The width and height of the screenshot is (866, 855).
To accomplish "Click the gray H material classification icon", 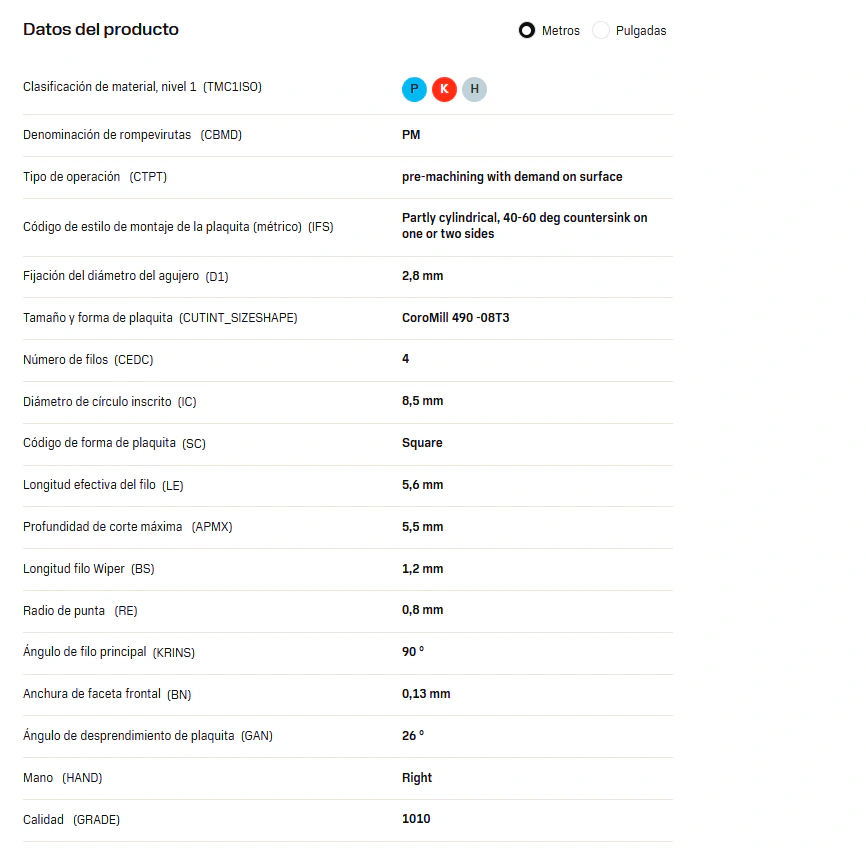I will click(x=474, y=89).
